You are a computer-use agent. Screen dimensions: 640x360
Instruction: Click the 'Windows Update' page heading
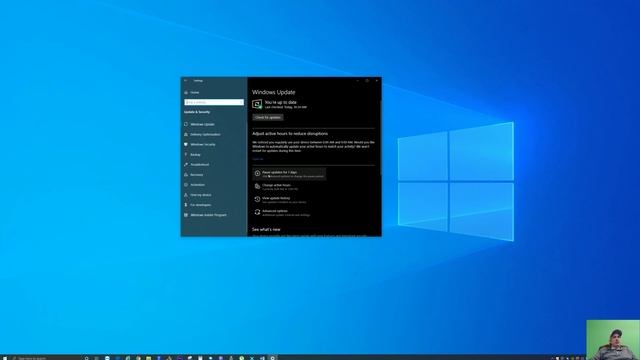coord(273,92)
